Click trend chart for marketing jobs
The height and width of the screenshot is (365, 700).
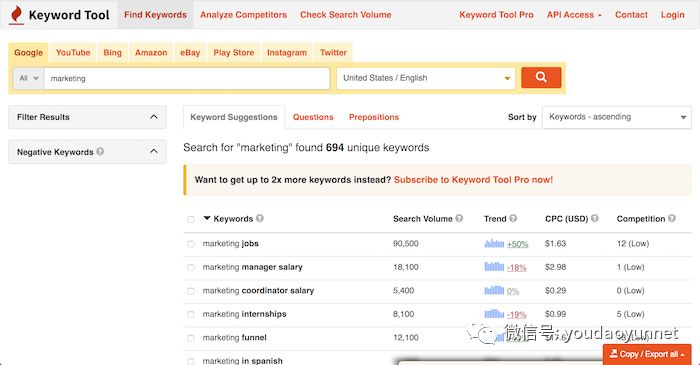click(494, 243)
